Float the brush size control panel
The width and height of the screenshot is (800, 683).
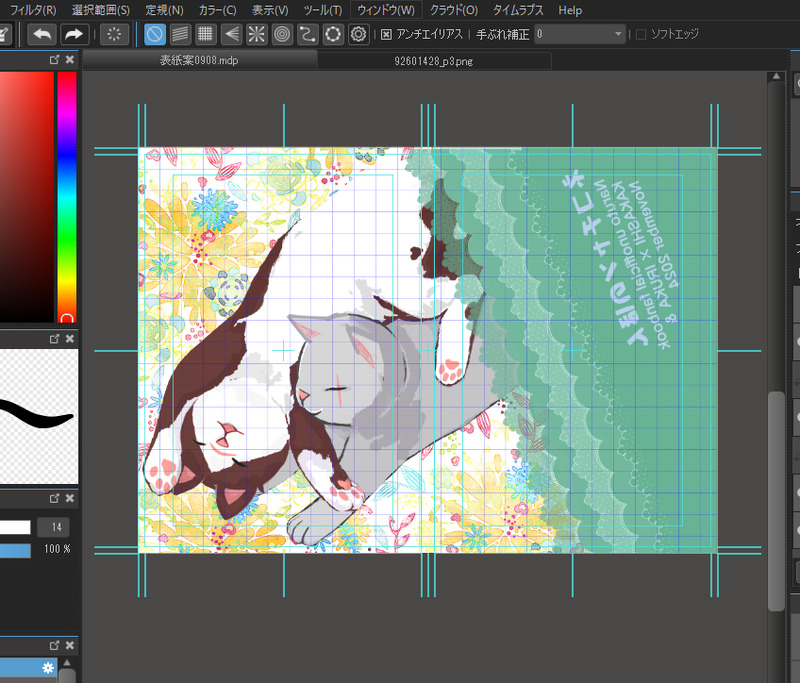[x=55, y=498]
